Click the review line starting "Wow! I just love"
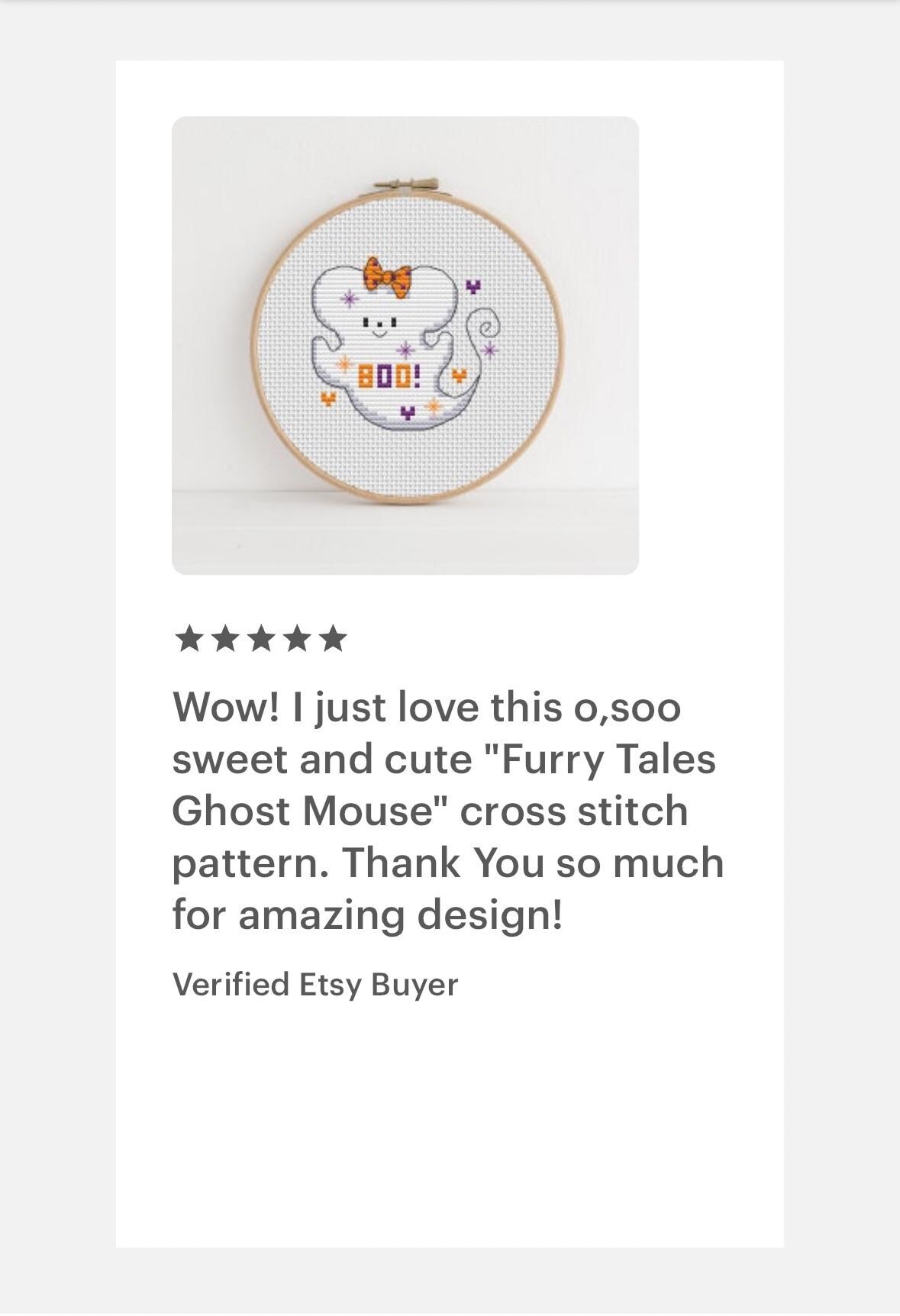Image resolution: width=900 pixels, height=1316 pixels. (x=427, y=707)
